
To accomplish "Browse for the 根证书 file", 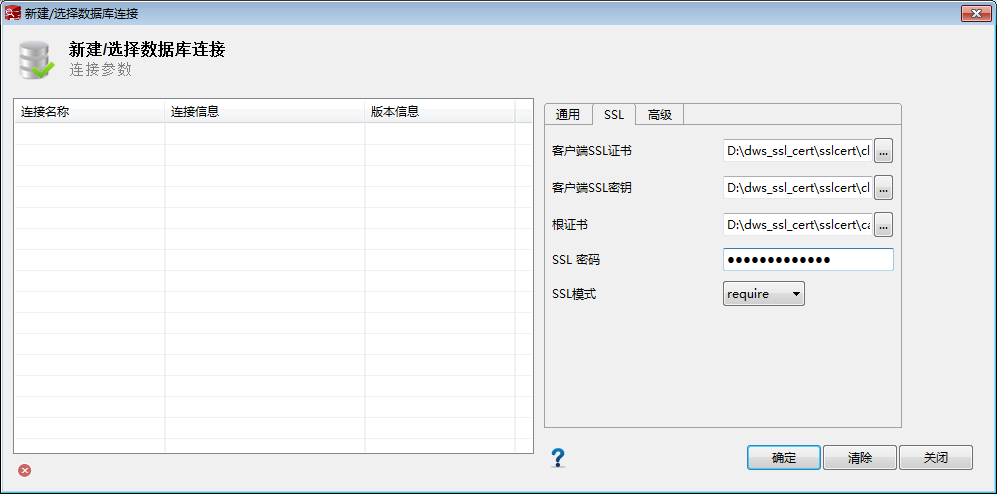I will [x=884, y=224].
